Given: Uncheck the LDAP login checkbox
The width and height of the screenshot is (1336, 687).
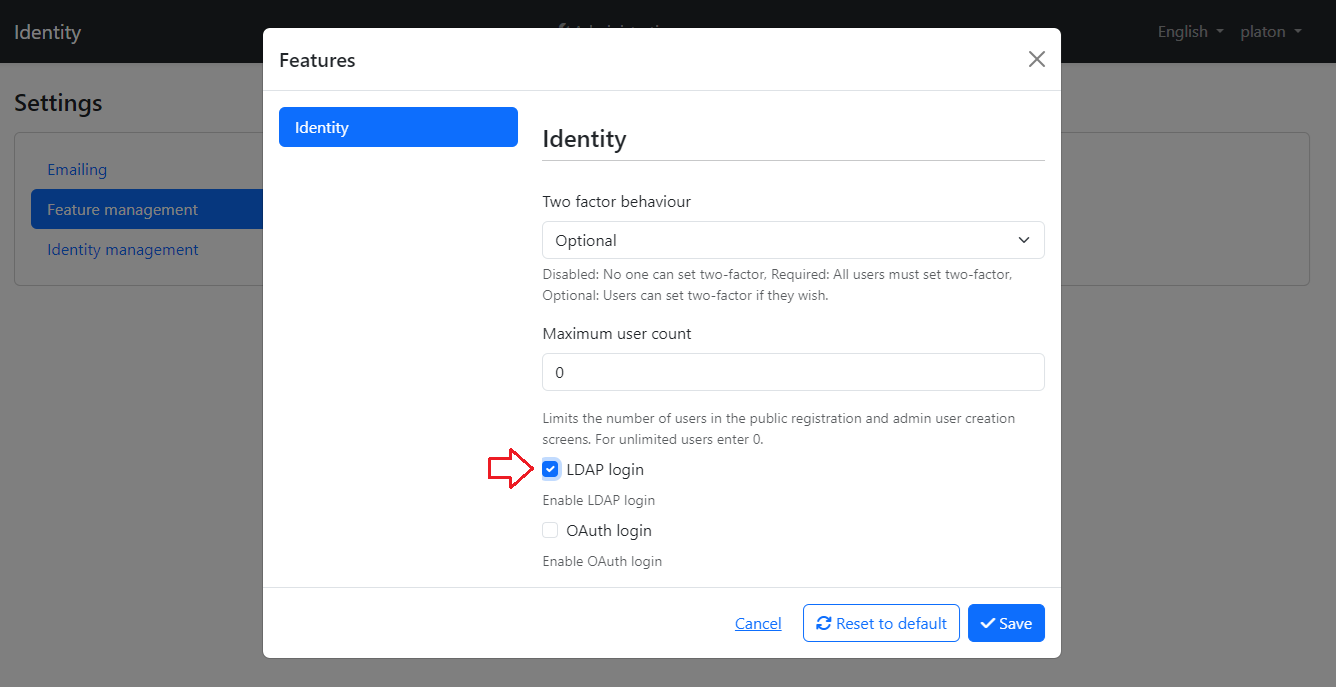Looking at the screenshot, I should click(x=550, y=469).
